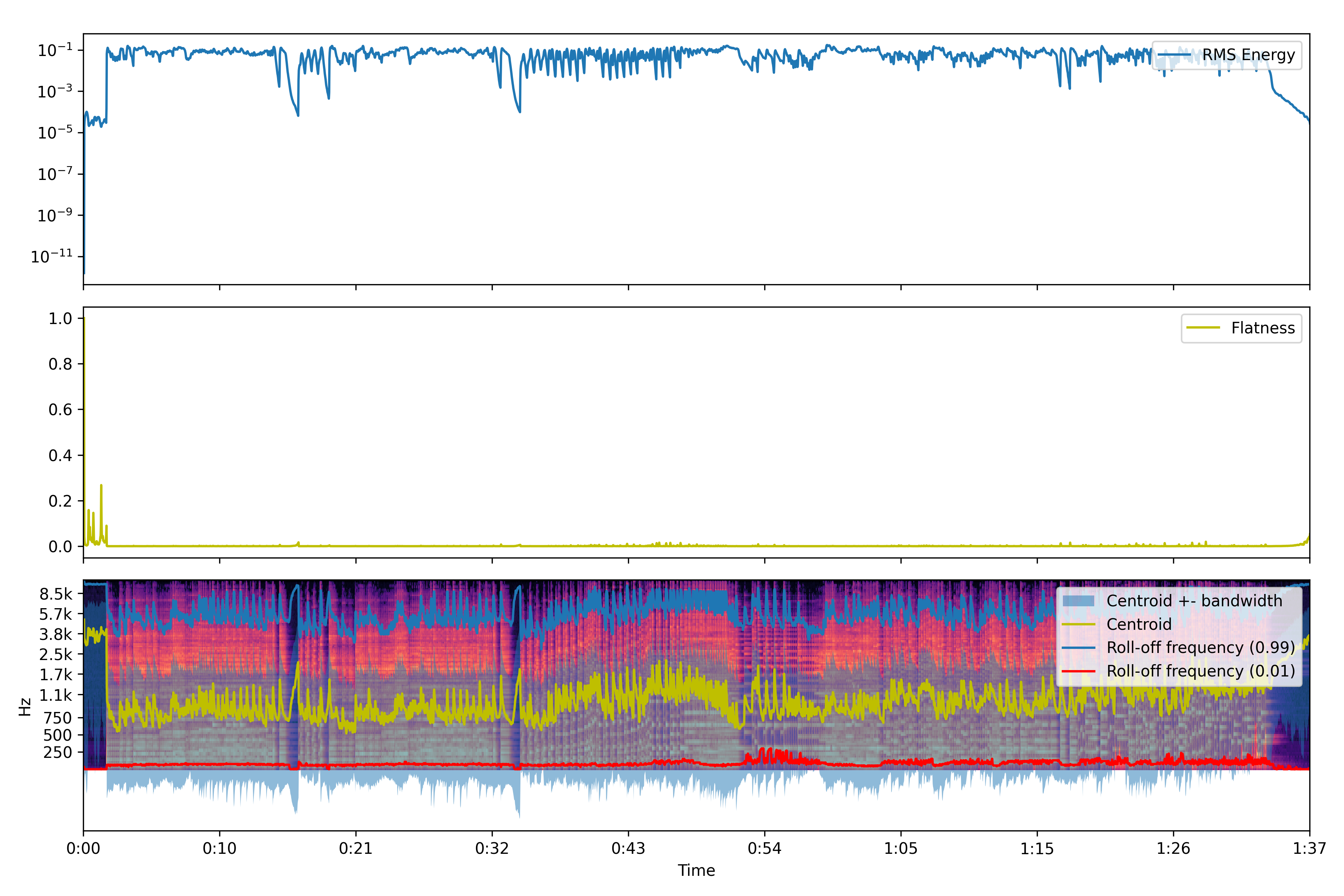Click the 0.6 flatness axis tick label
Viewport: 1344px width, 896px height.
tap(60, 410)
